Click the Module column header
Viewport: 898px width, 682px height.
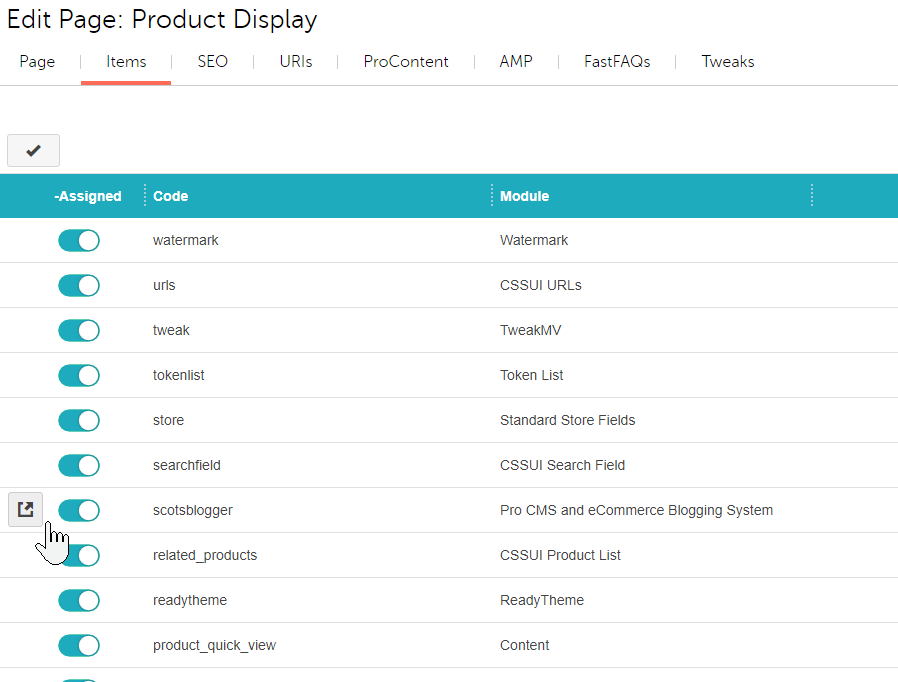click(525, 196)
